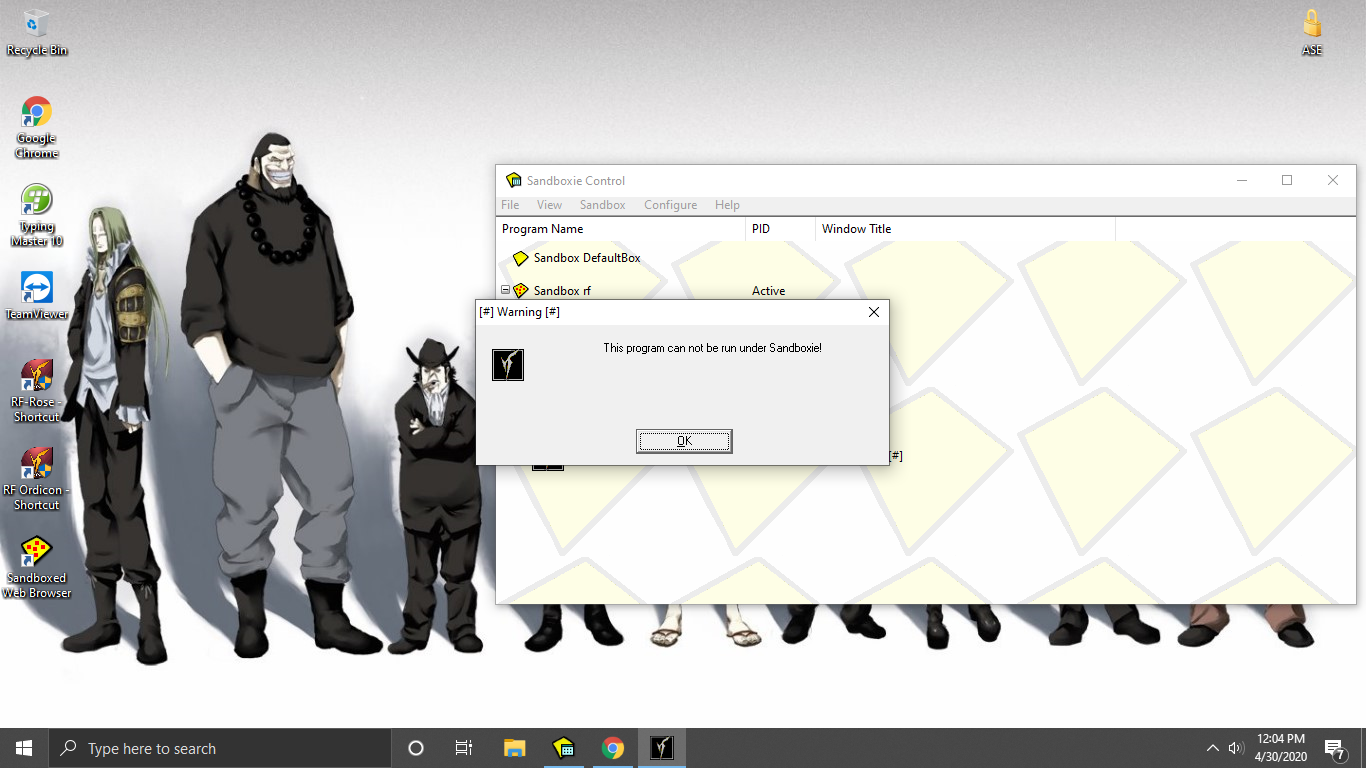Open the Help menu in Sandboxie Control
This screenshot has height=768, width=1366.
pyautogui.click(x=727, y=205)
